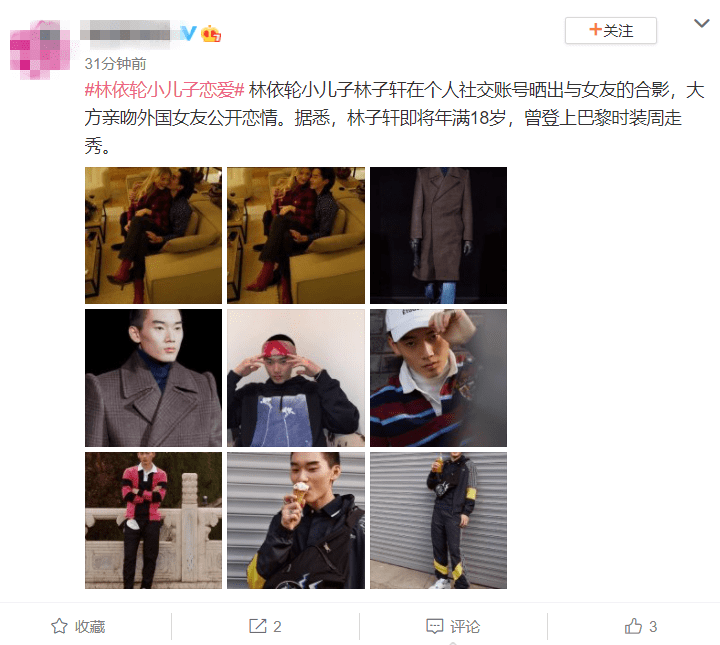Open the first couple-on-sofa photo
This screenshot has height=645, width=720.
click(x=153, y=236)
